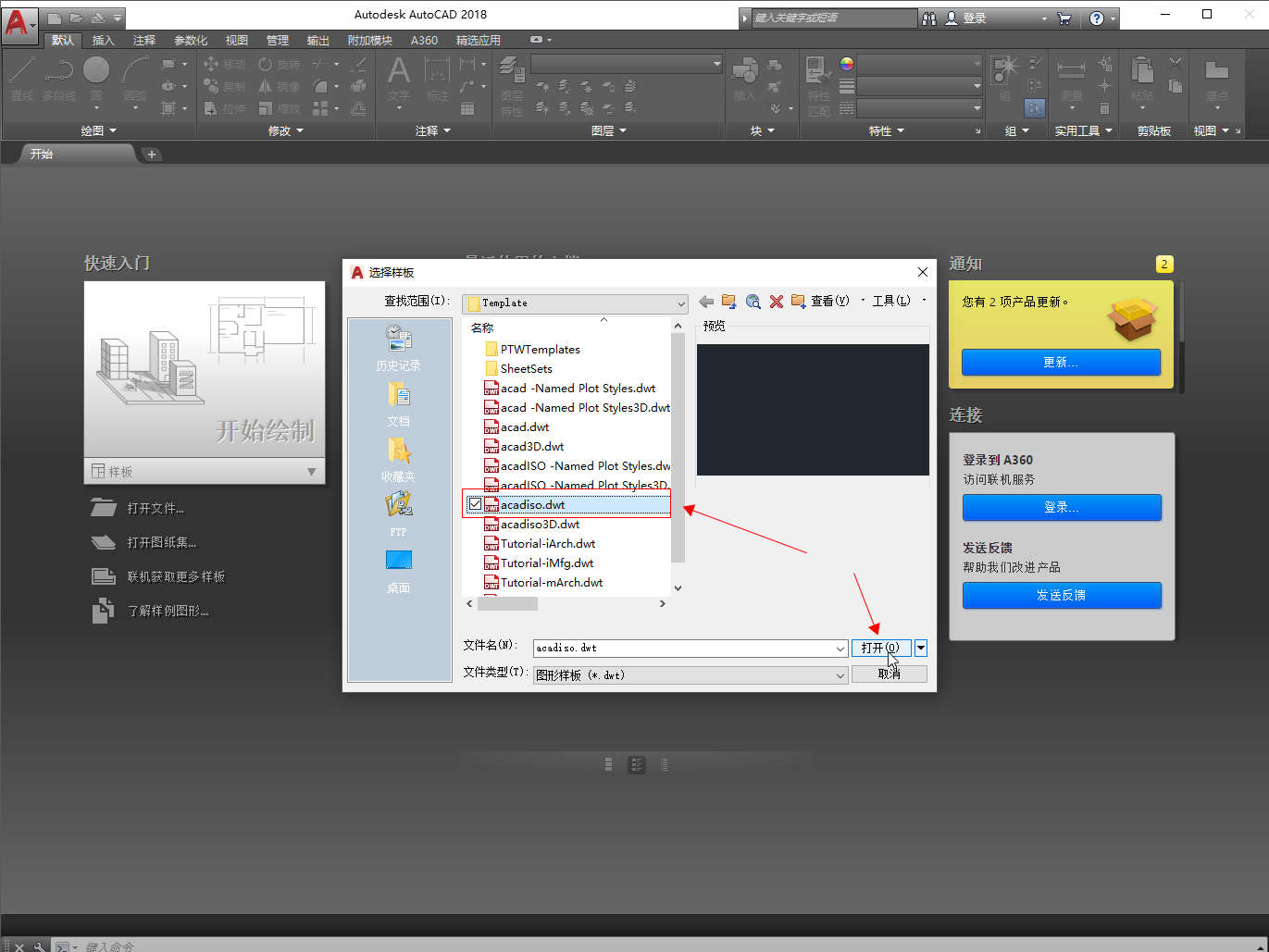Open the dropdown arrow next to 打开 button
The height and width of the screenshot is (952, 1269).
(x=921, y=648)
